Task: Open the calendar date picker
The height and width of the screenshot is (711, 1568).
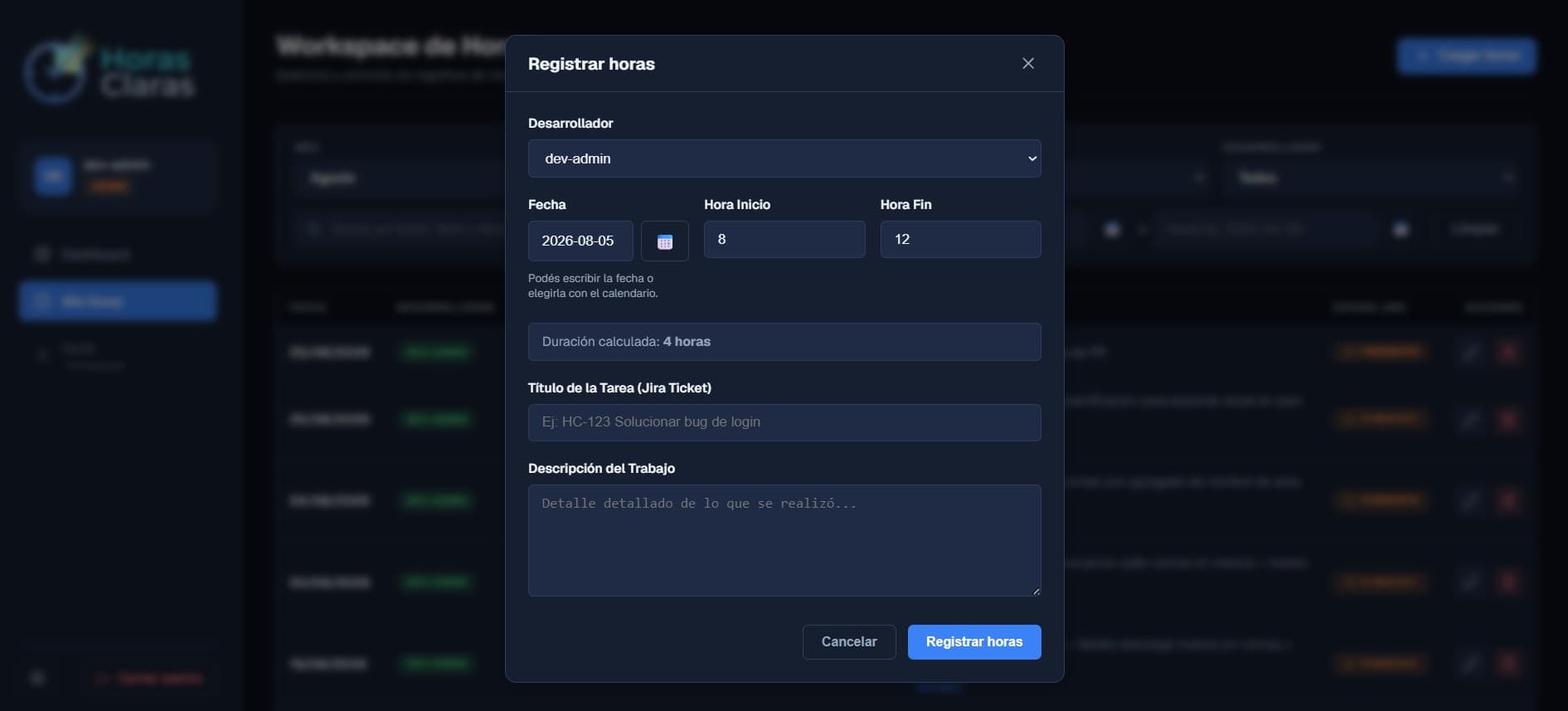Action: 665,241
